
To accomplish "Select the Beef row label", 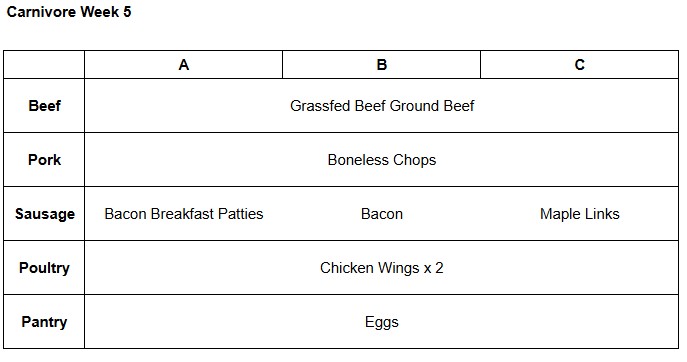I will tap(44, 106).
